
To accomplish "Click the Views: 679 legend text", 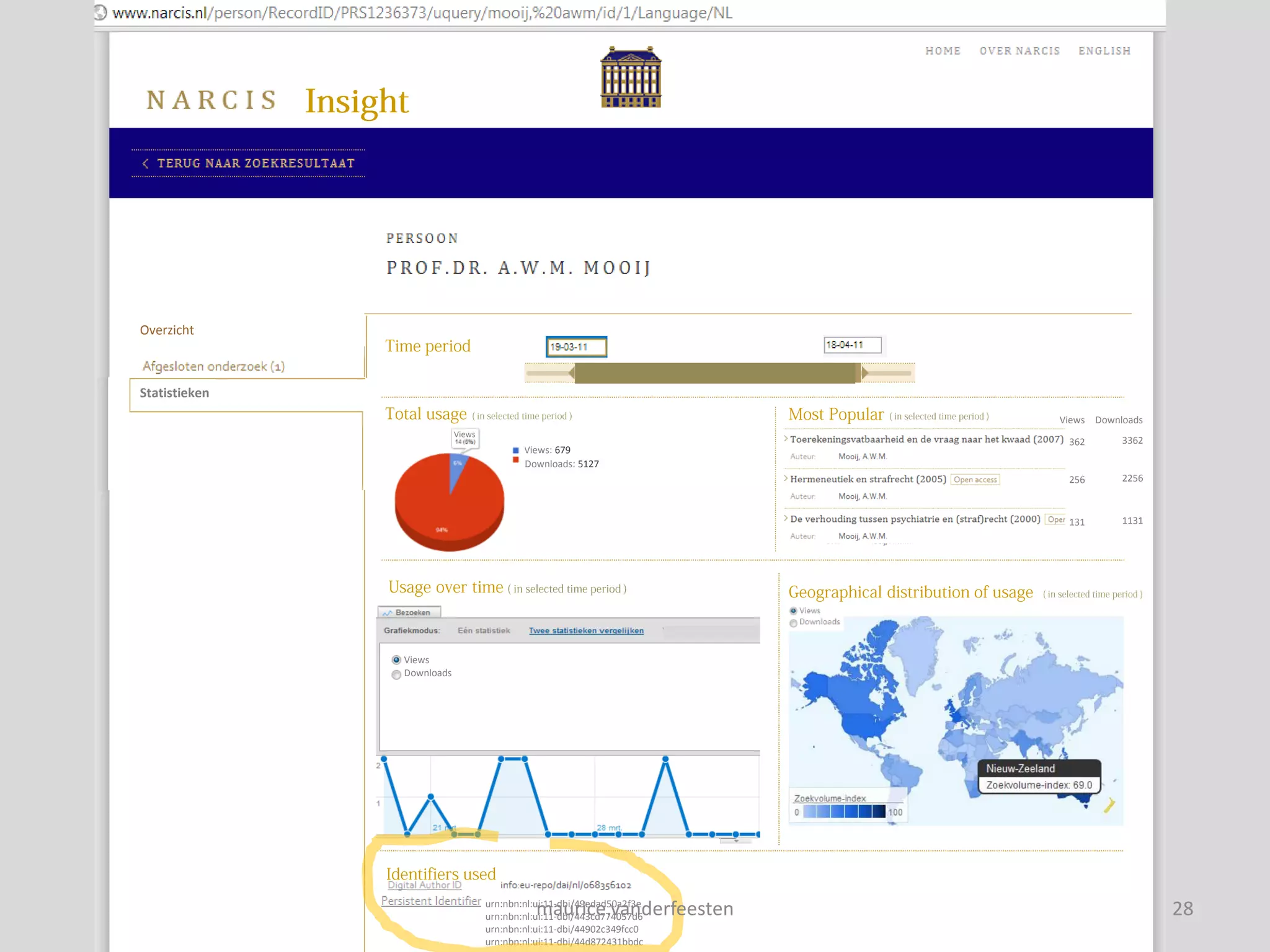I will [x=547, y=451].
